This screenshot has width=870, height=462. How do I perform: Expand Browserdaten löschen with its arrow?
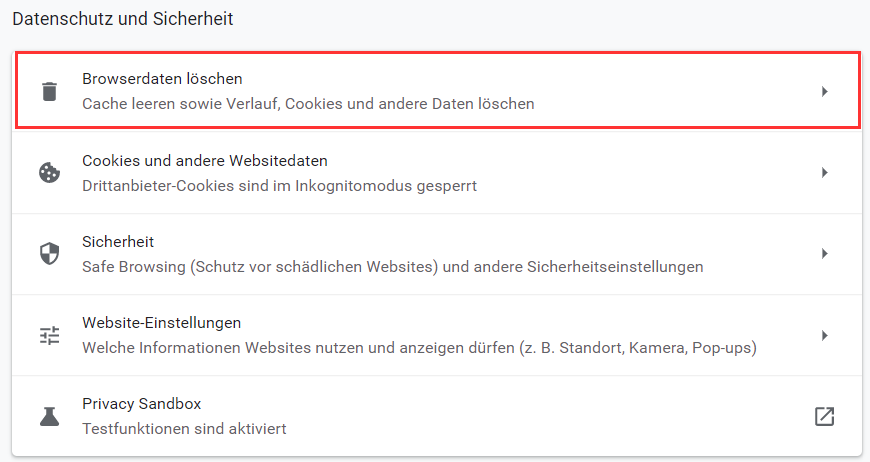825,92
